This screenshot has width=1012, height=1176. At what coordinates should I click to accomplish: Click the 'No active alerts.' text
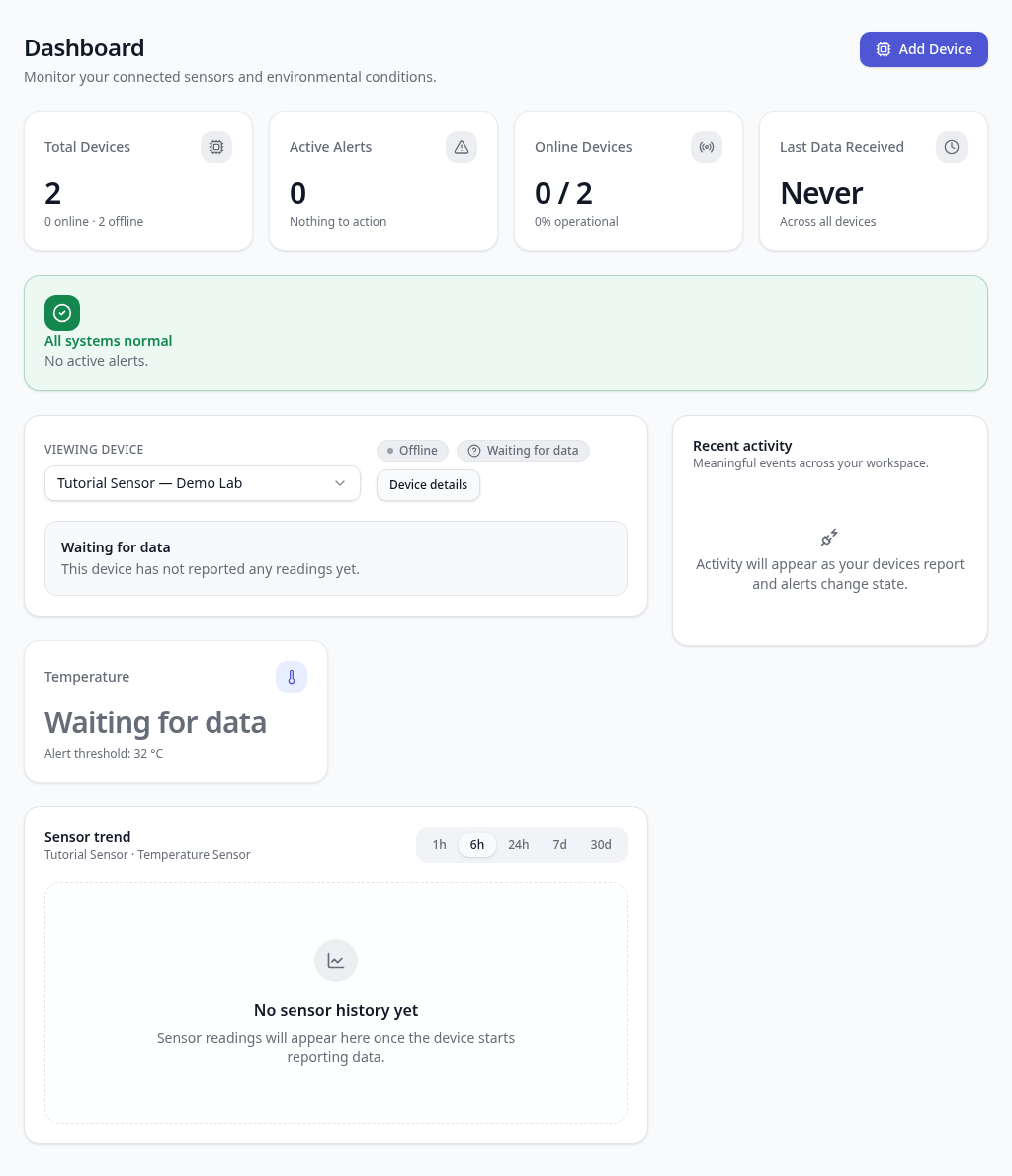point(96,361)
